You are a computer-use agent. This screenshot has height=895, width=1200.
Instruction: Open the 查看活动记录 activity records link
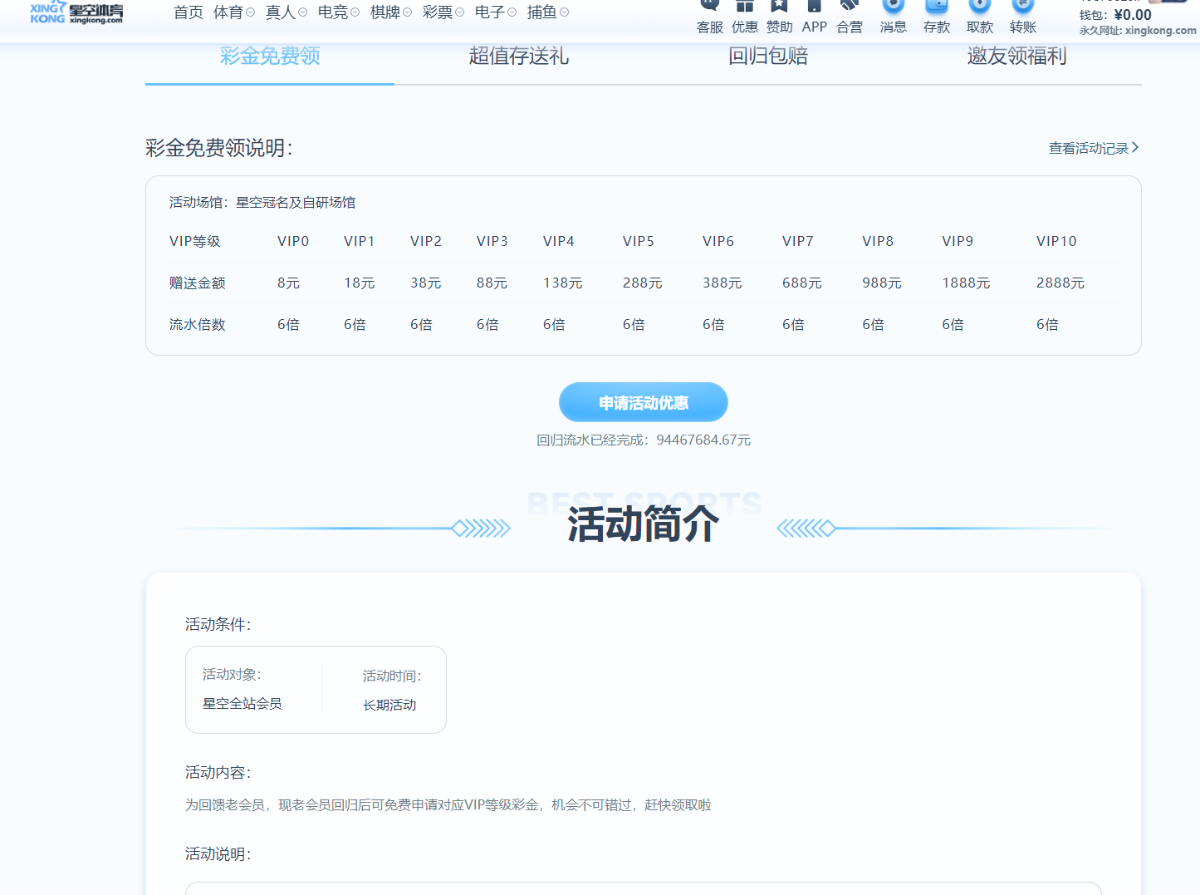click(1093, 148)
